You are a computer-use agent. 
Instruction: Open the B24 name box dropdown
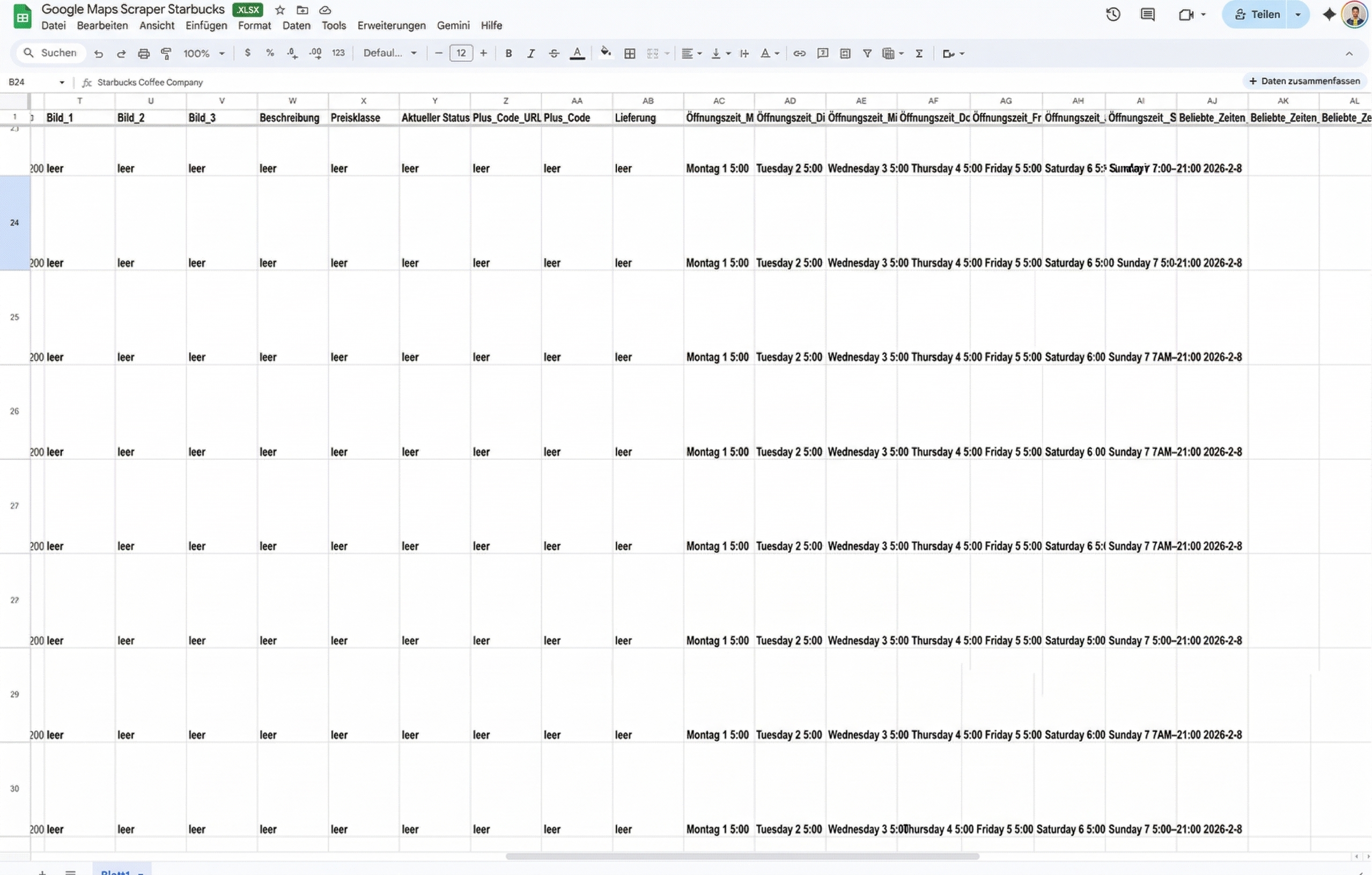[x=62, y=83]
